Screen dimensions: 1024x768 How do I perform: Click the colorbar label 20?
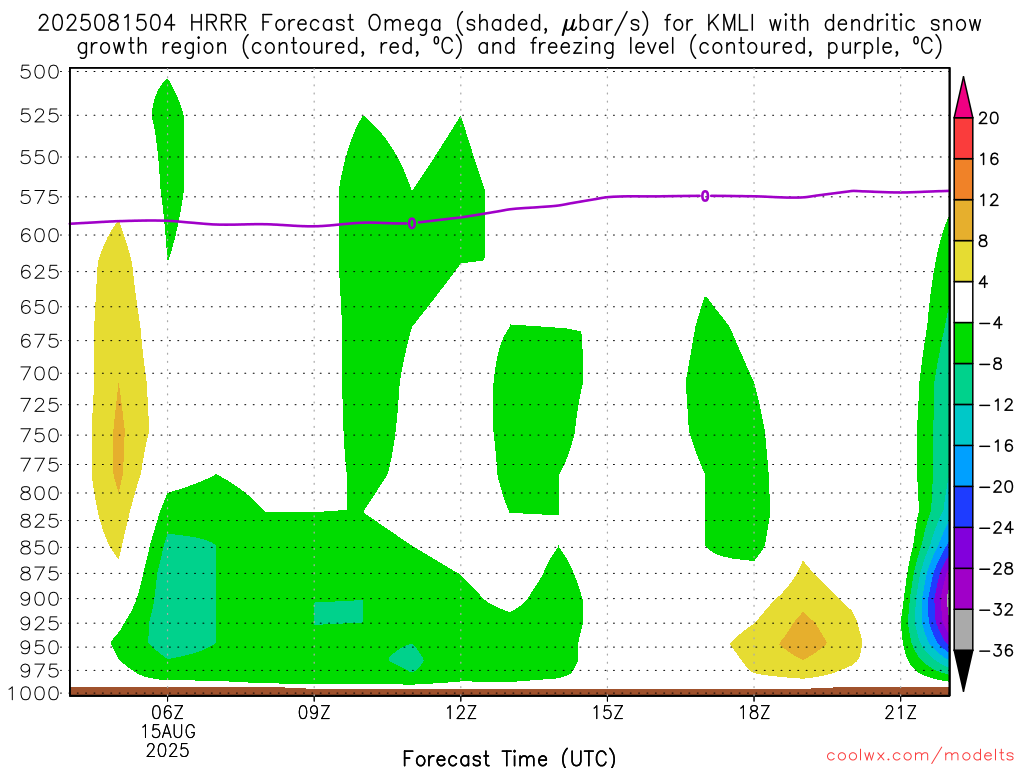click(x=989, y=118)
